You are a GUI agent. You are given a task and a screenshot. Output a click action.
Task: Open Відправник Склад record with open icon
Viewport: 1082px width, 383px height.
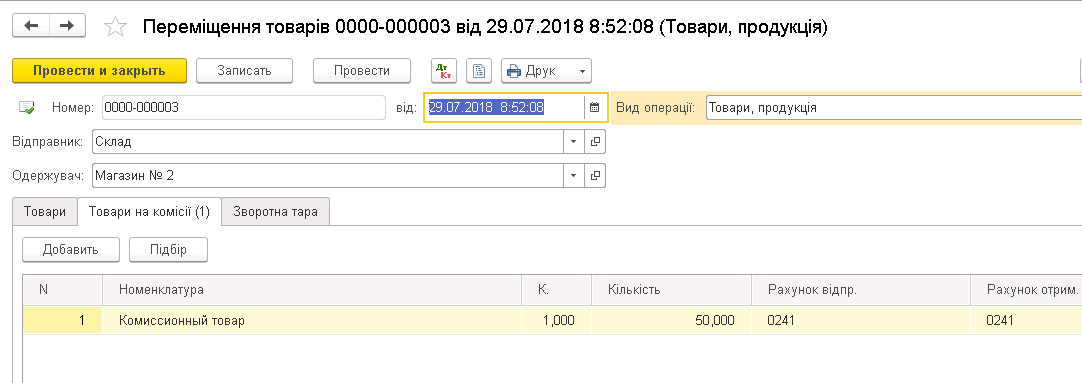(x=595, y=141)
